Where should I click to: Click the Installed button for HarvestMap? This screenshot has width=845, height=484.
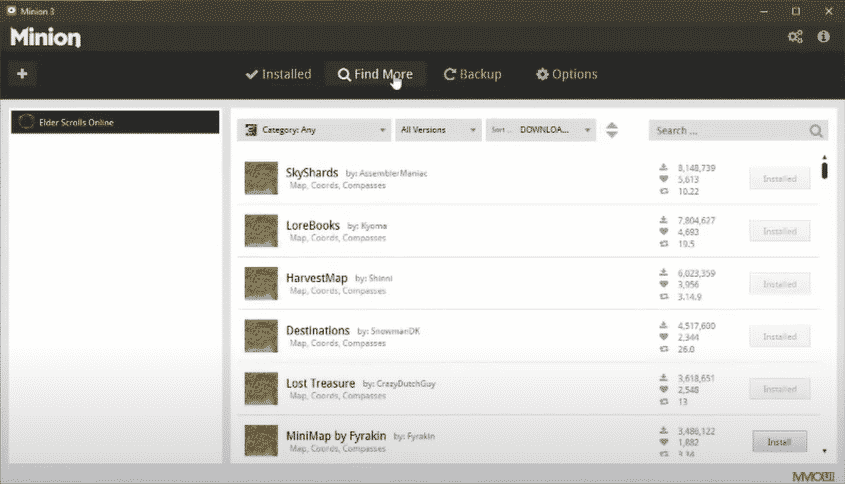[779, 284]
